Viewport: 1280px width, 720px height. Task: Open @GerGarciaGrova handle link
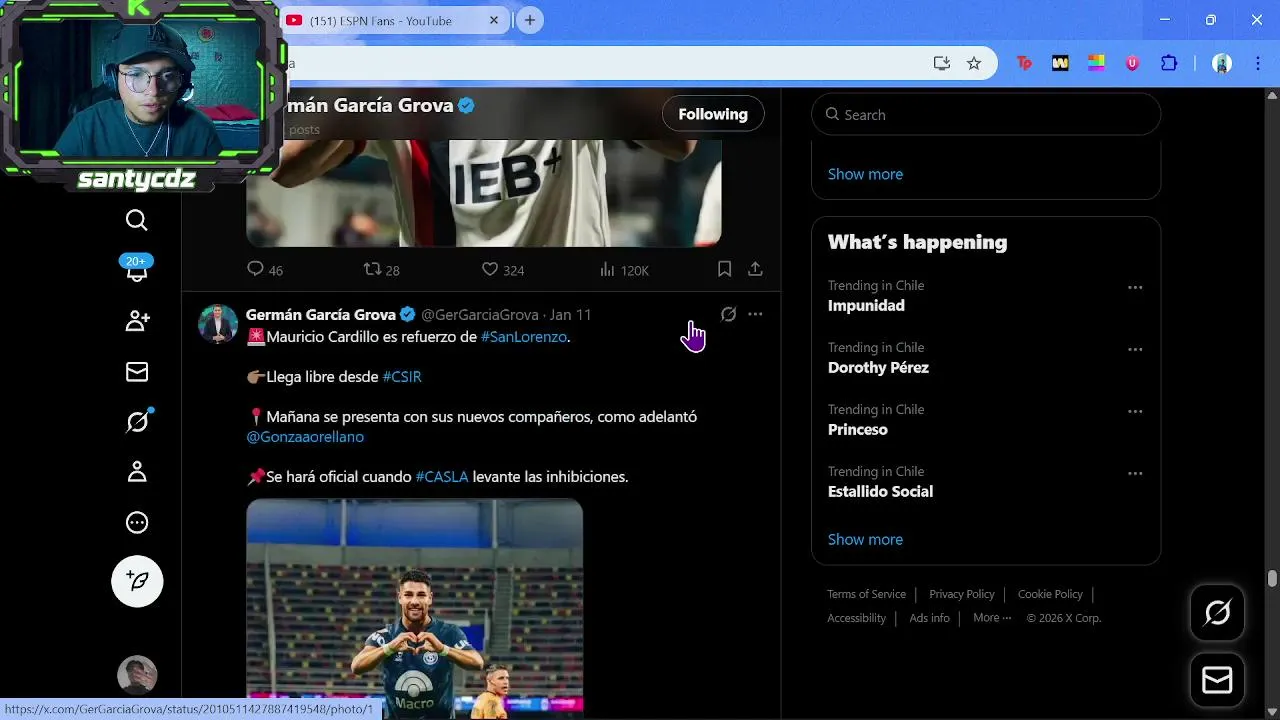480,315
